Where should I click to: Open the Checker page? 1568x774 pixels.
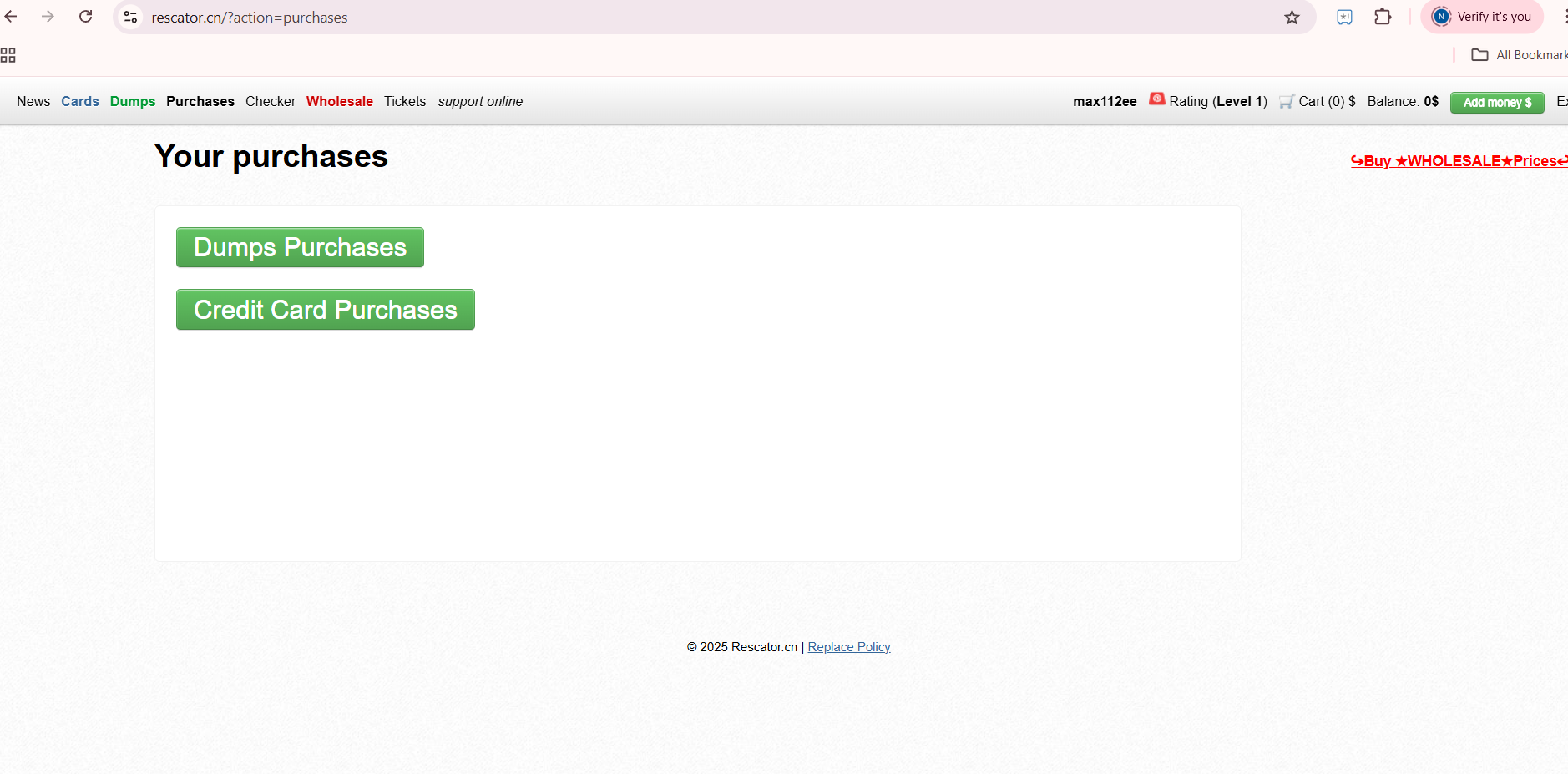[x=271, y=101]
